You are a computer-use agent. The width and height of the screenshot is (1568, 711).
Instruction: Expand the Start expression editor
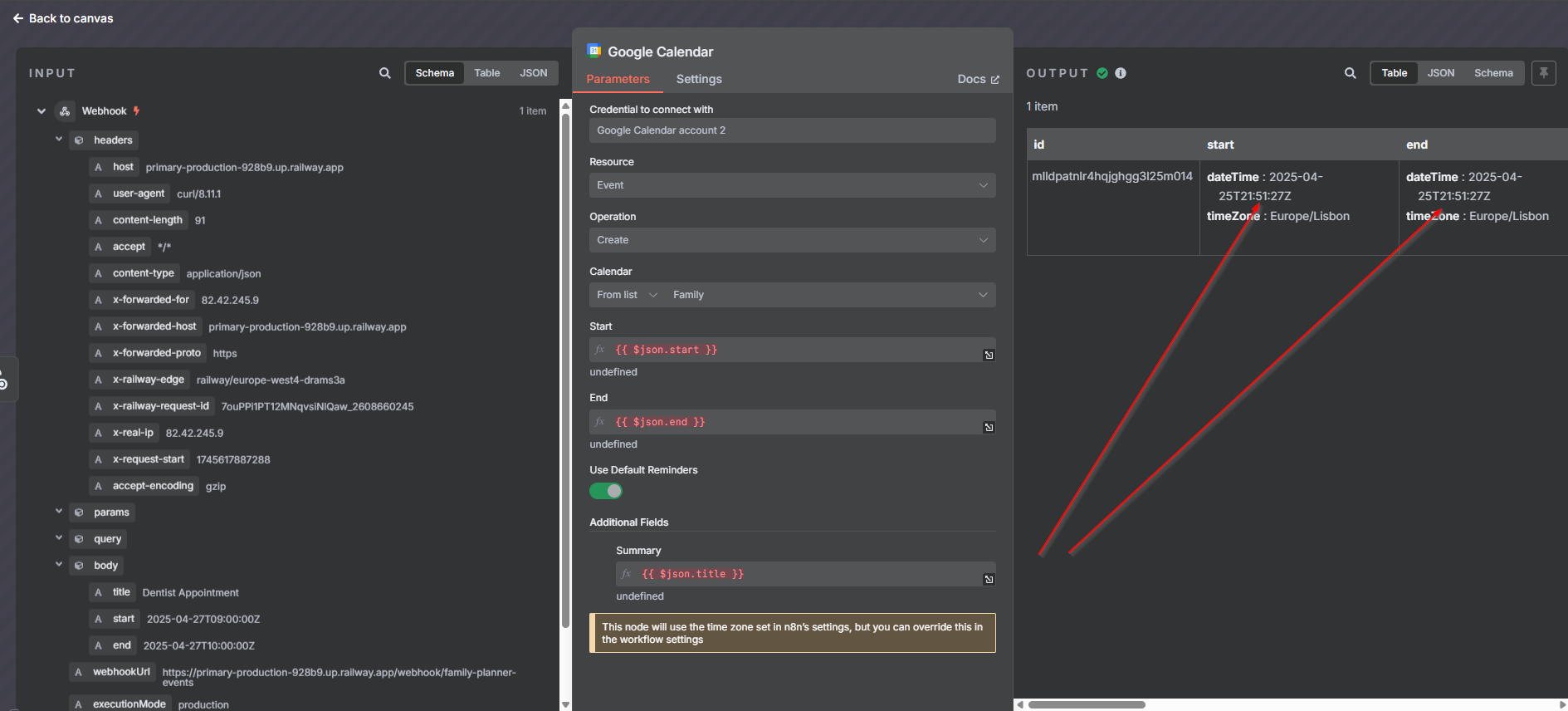989,355
